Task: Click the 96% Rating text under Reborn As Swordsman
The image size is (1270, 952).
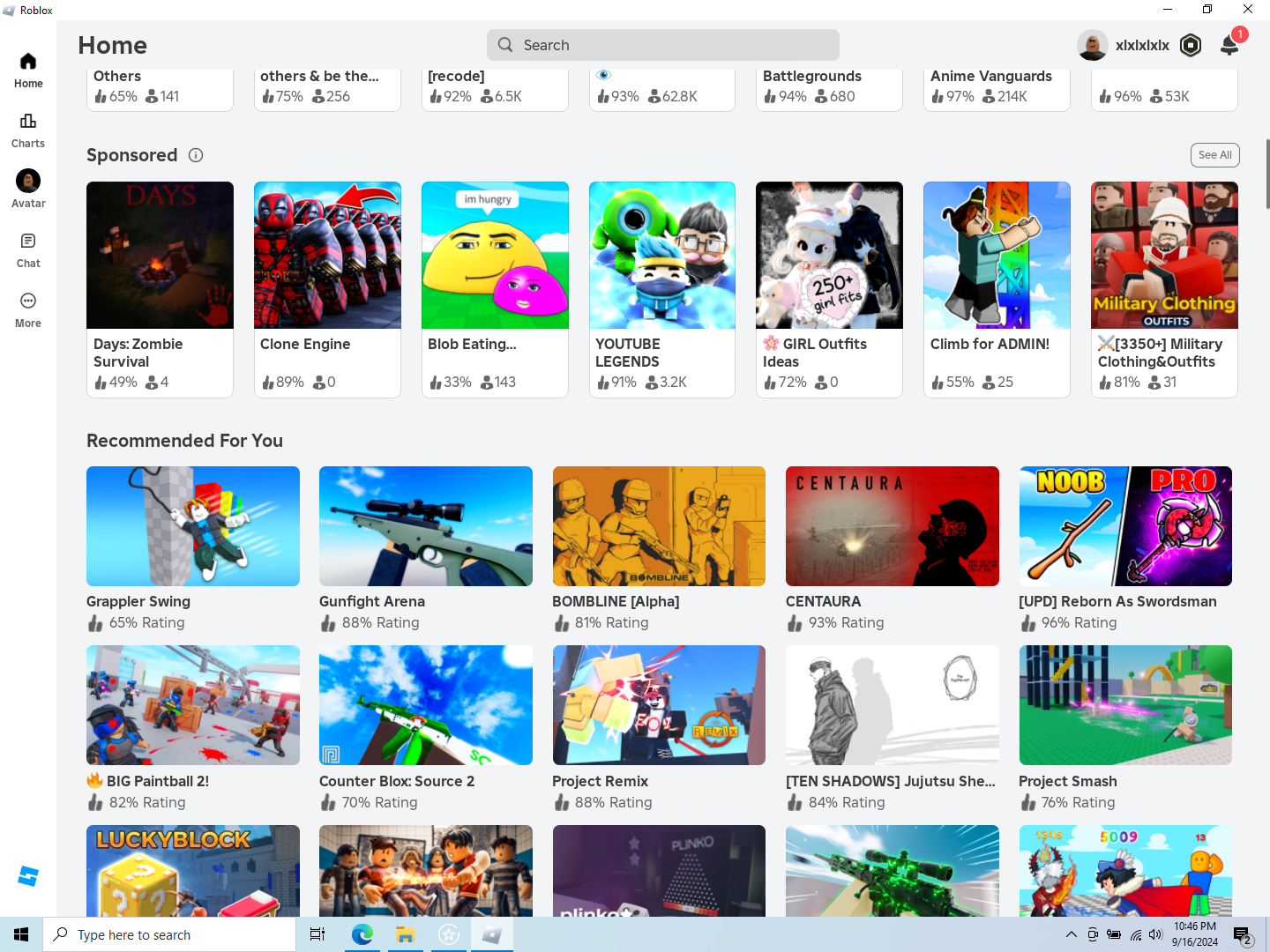Action: coord(1079,622)
